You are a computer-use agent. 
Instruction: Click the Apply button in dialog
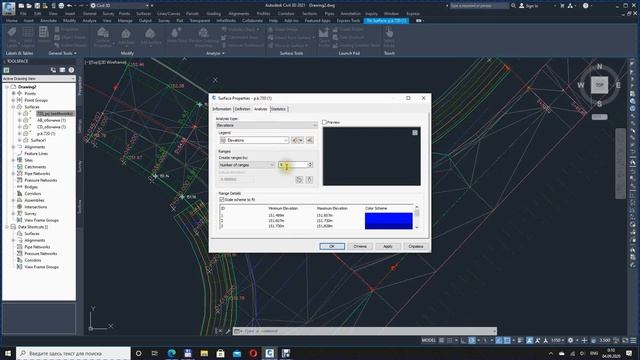(x=388, y=247)
